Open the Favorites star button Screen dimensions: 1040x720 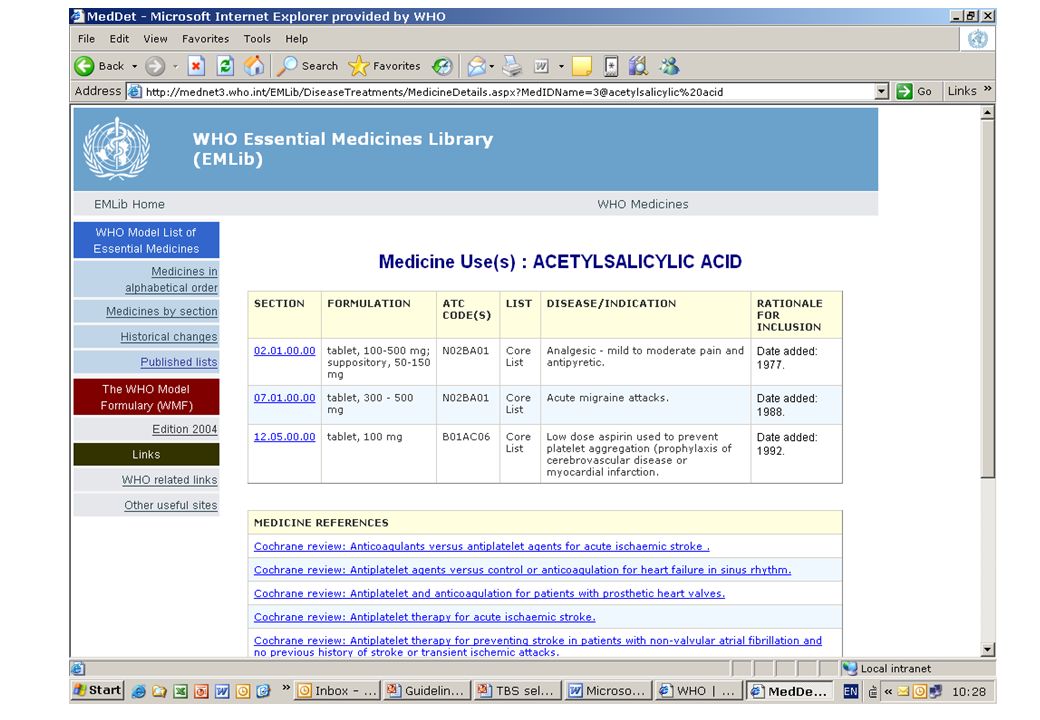tap(385, 66)
